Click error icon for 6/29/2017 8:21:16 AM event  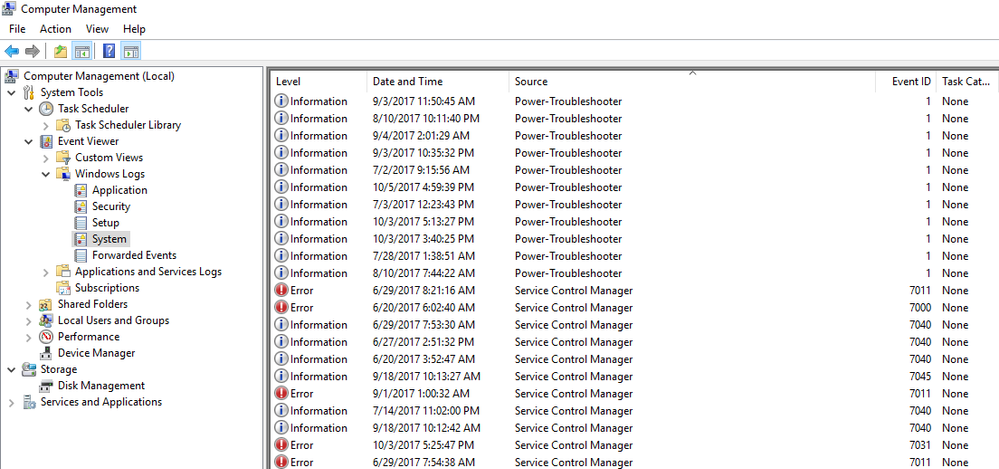click(281, 291)
